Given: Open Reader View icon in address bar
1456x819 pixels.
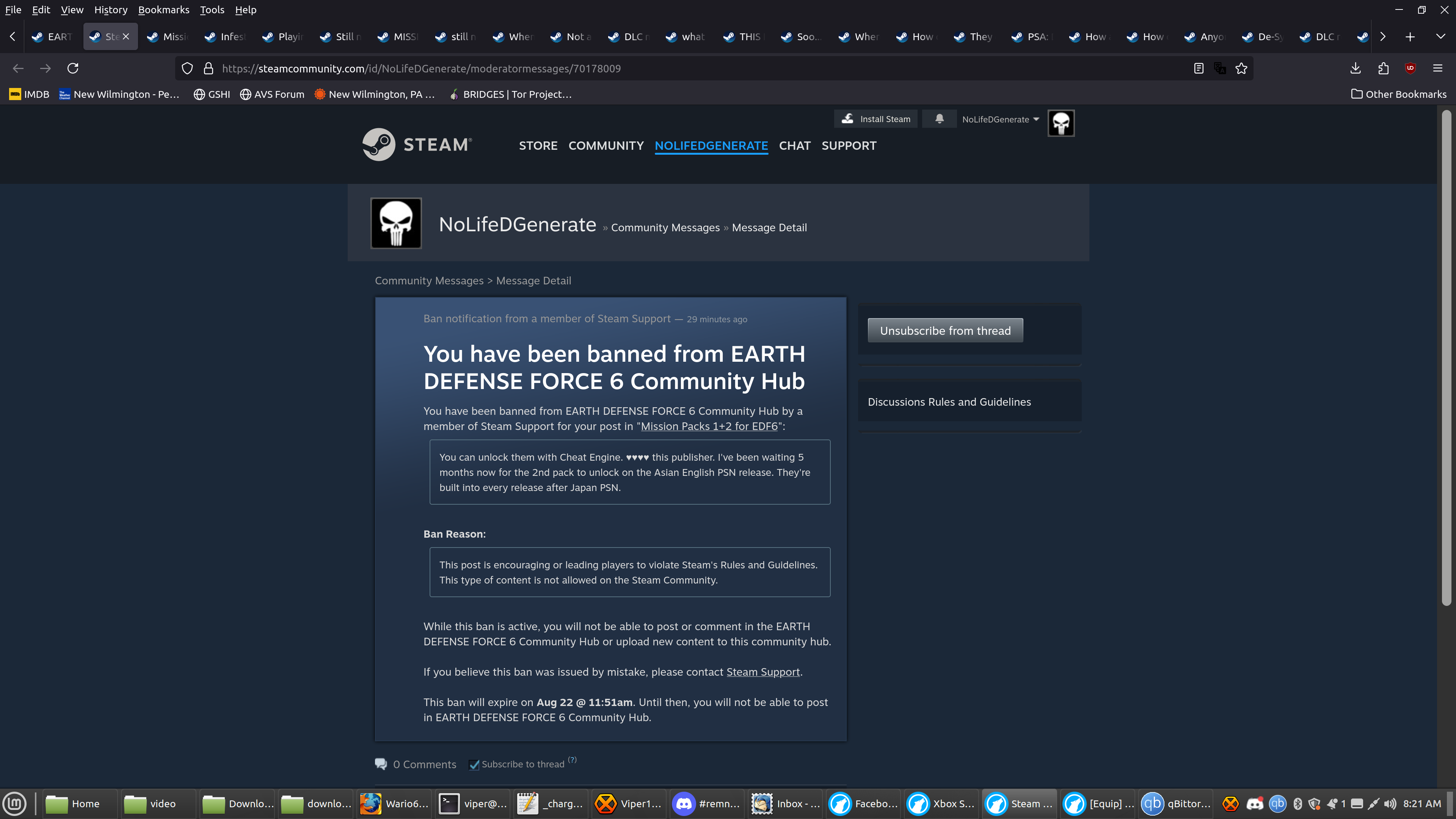Looking at the screenshot, I should [x=1198, y=68].
